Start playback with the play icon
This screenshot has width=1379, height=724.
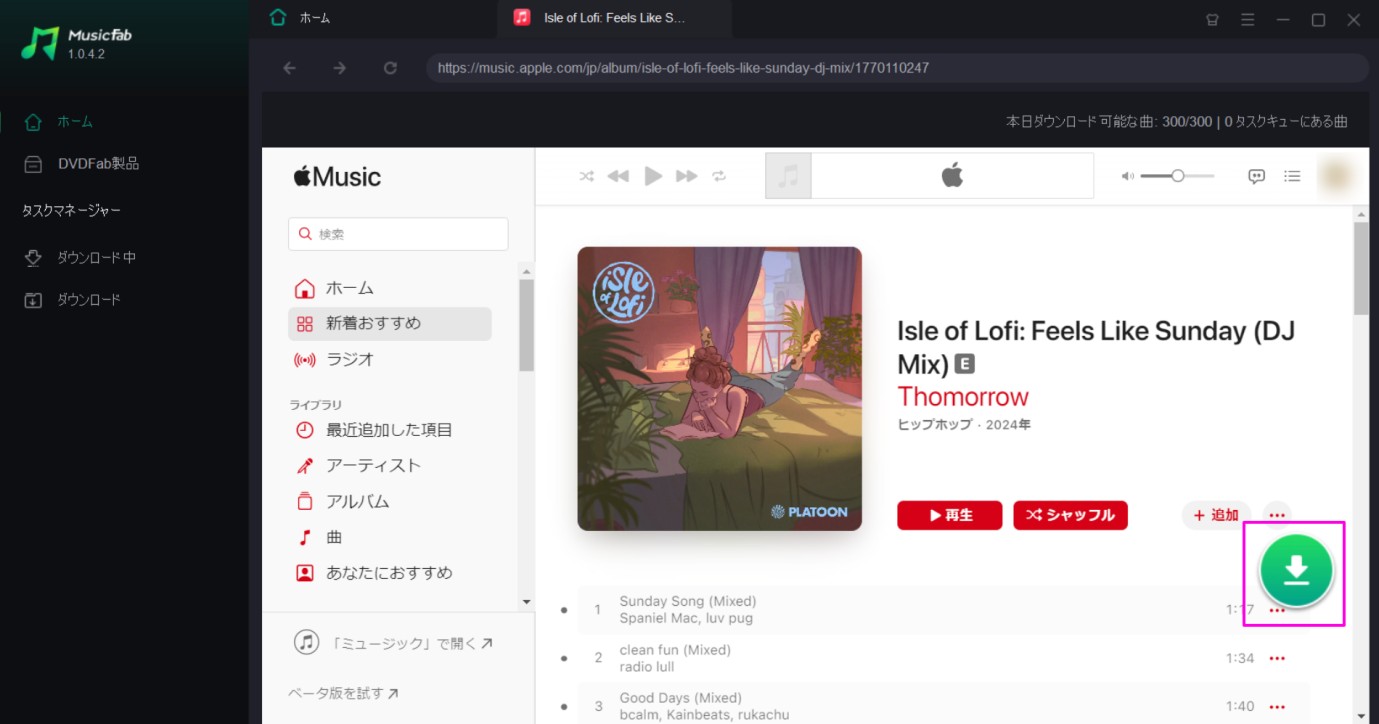coord(653,176)
